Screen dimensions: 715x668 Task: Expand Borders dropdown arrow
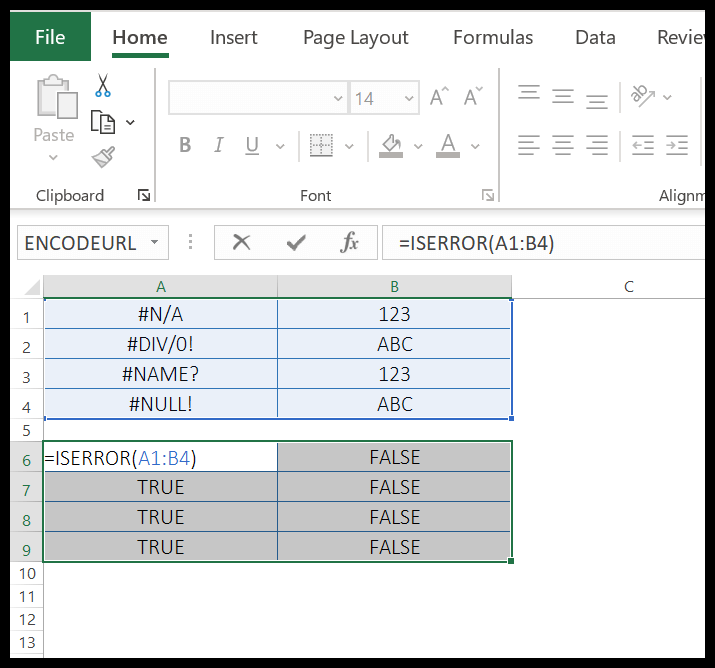(349, 146)
